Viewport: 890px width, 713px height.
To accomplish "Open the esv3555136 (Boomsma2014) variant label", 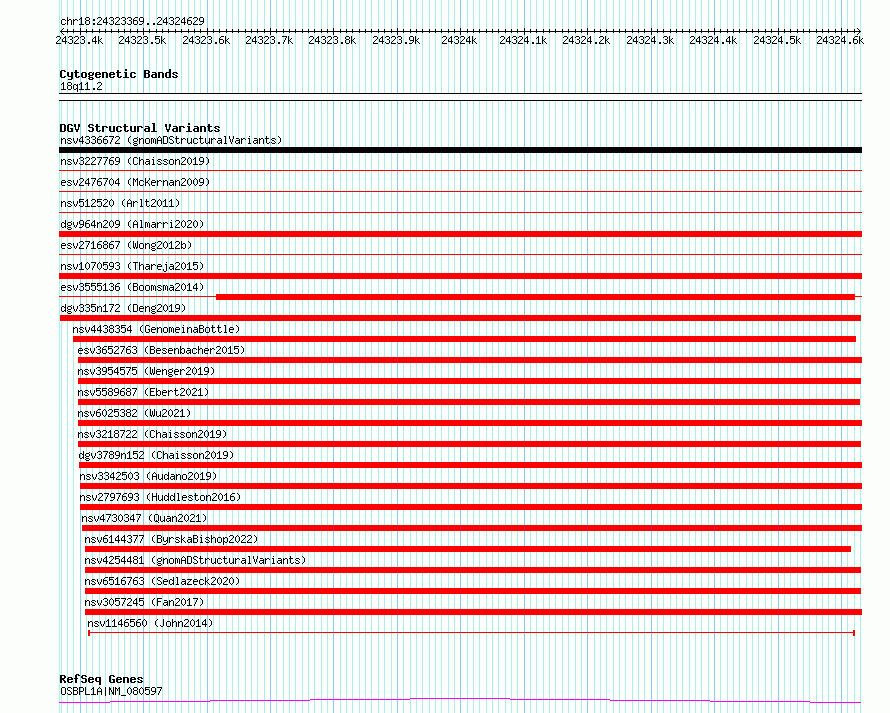I will 132,287.
